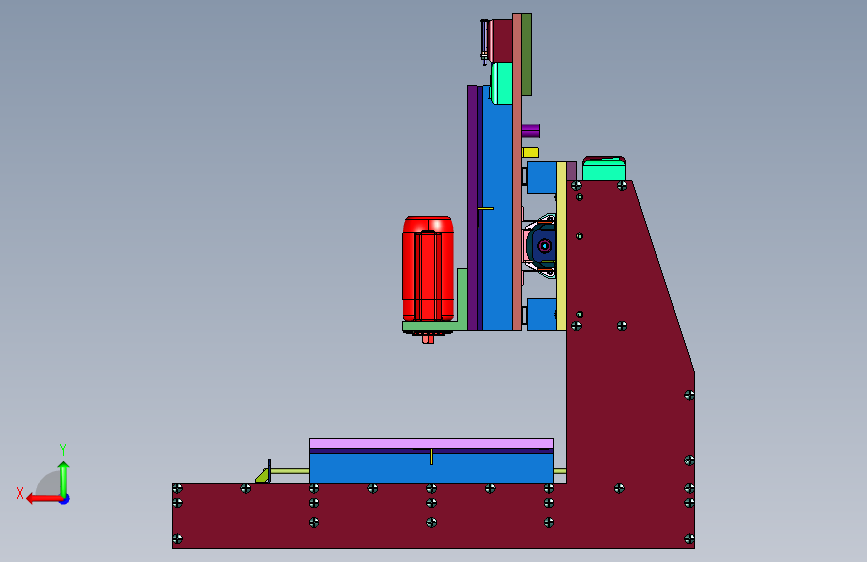Select the cyan block on top of maroon column
This screenshot has height=562, width=867.
point(604,169)
